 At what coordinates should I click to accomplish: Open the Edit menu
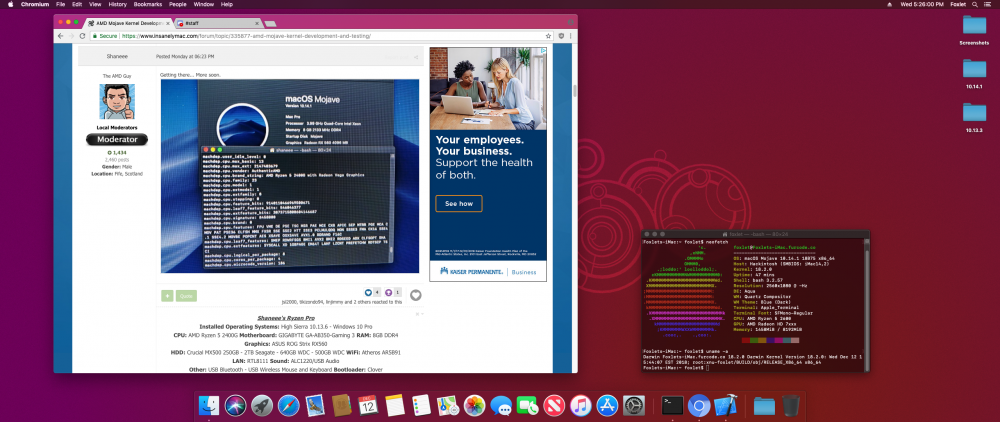pos(77,4)
